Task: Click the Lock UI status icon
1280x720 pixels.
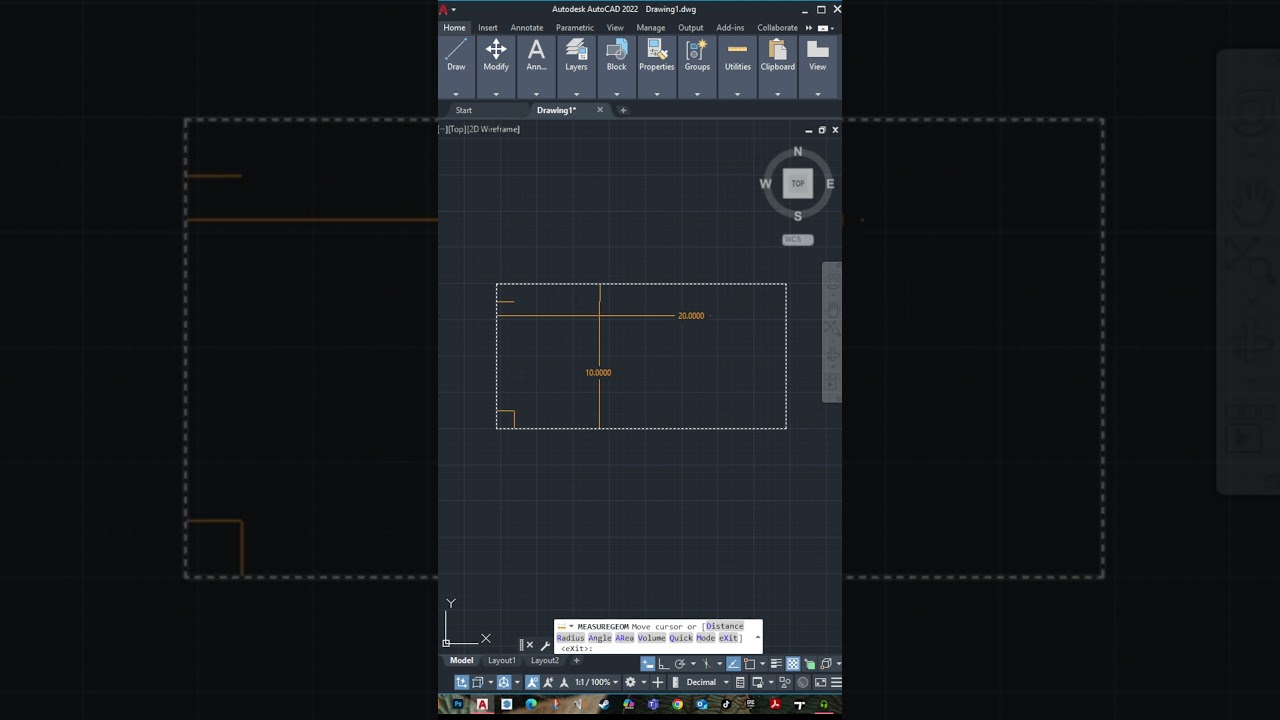Action: (x=757, y=682)
